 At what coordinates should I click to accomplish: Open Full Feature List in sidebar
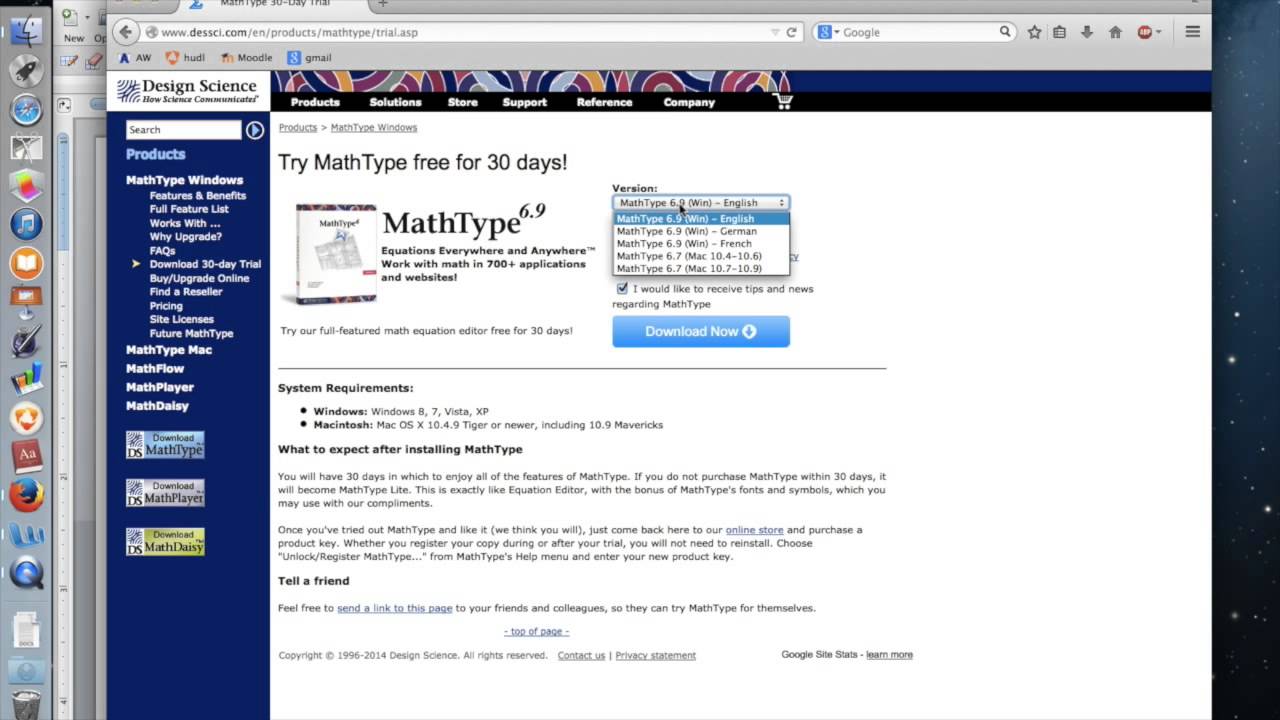click(189, 209)
